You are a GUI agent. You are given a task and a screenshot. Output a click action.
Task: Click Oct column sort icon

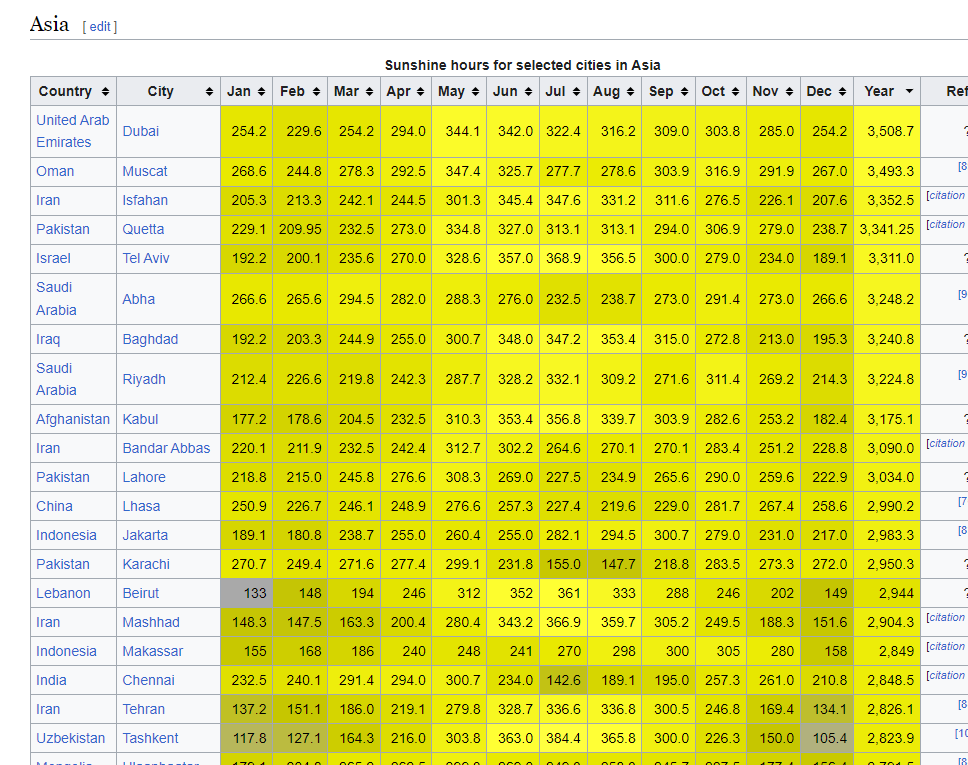(735, 91)
